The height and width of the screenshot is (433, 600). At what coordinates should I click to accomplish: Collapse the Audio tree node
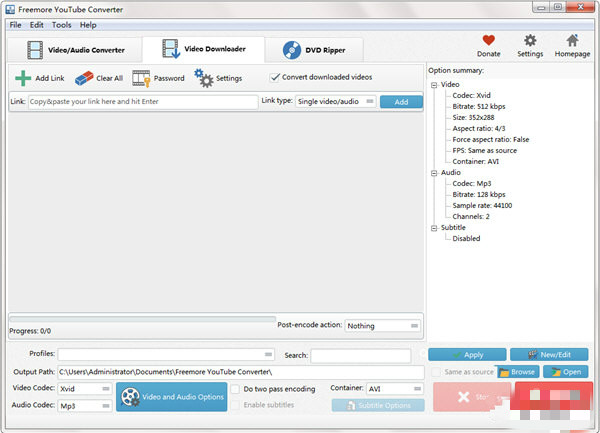pyautogui.click(x=434, y=173)
